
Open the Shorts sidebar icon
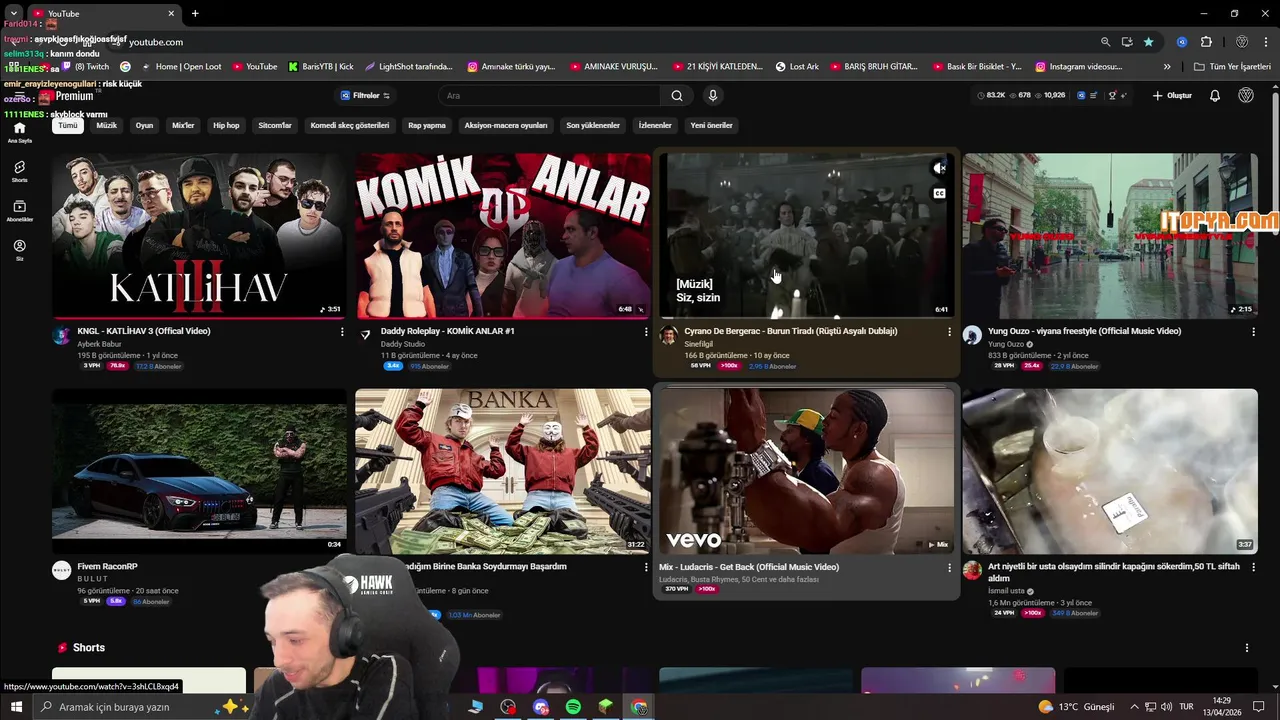click(19, 171)
